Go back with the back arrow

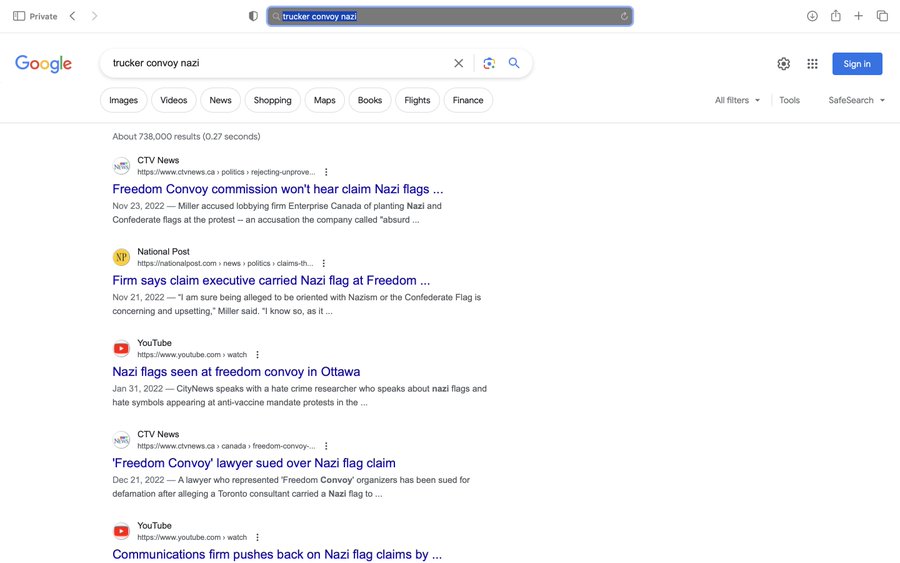click(72, 16)
